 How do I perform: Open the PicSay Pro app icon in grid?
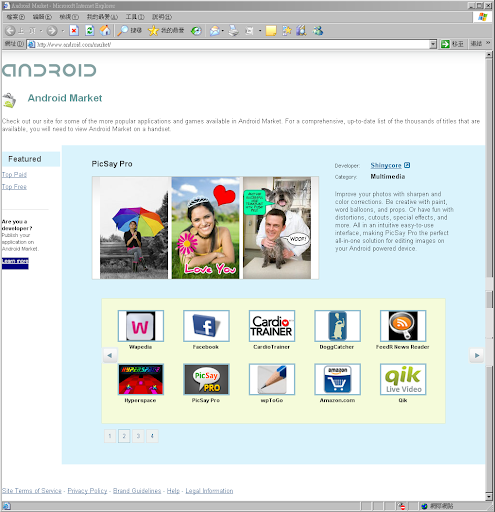pyautogui.click(x=206, y=379)
